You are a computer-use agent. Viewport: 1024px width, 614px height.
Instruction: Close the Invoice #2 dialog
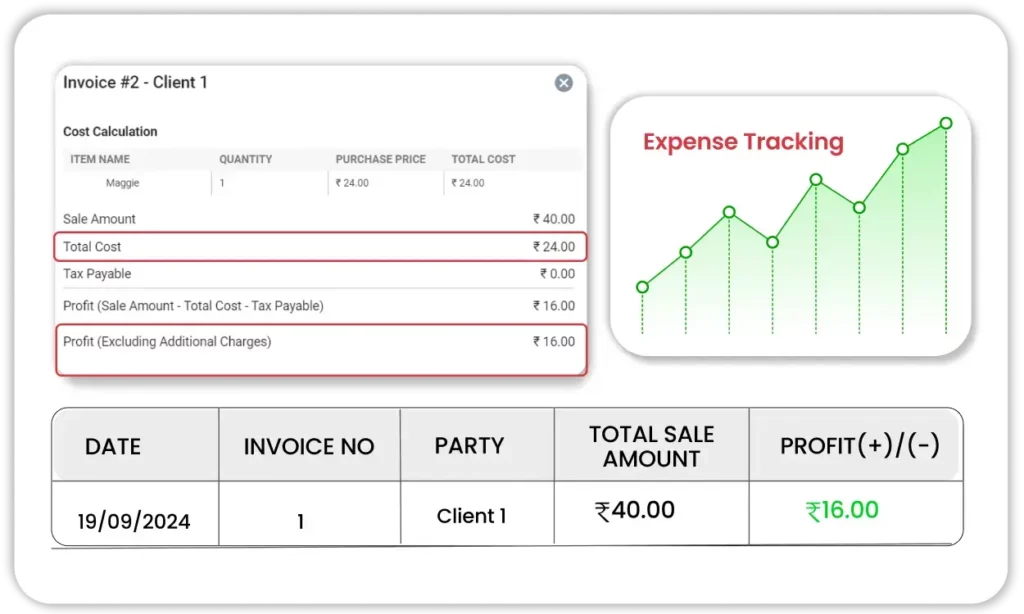click(x=564, y=83)
